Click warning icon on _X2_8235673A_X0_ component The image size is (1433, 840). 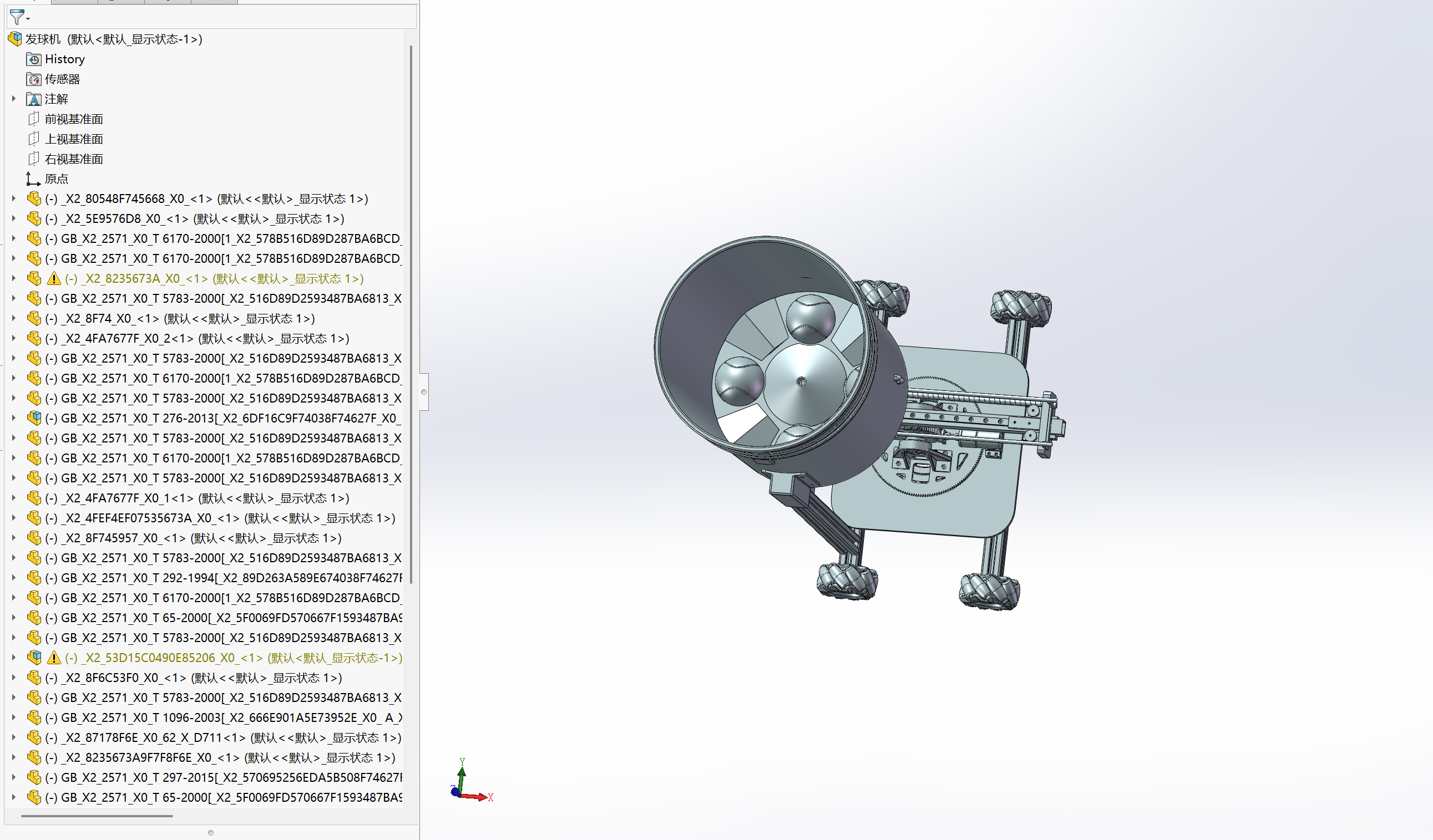click(x=54, y=278)
